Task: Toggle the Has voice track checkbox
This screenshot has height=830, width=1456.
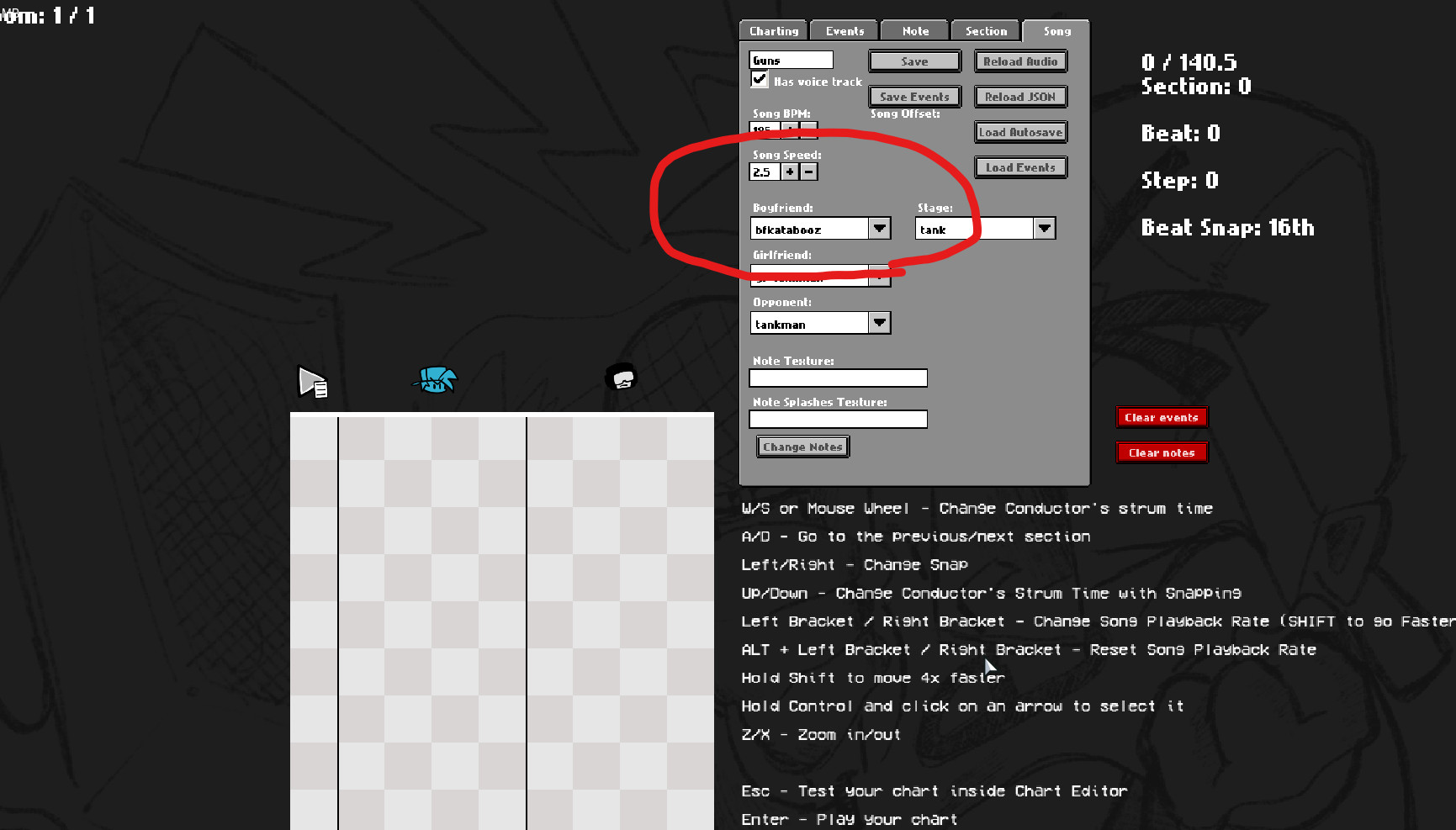Action: click(760, 79)
